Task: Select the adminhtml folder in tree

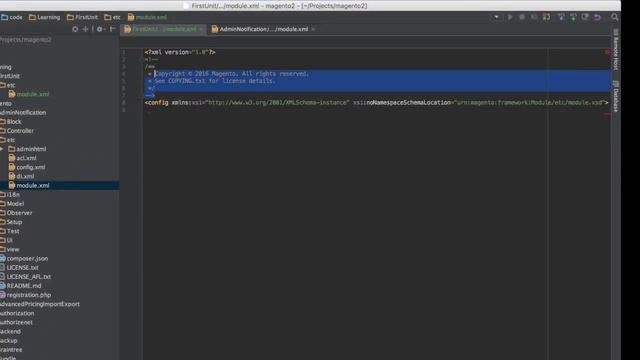Action: pos(27,149)
